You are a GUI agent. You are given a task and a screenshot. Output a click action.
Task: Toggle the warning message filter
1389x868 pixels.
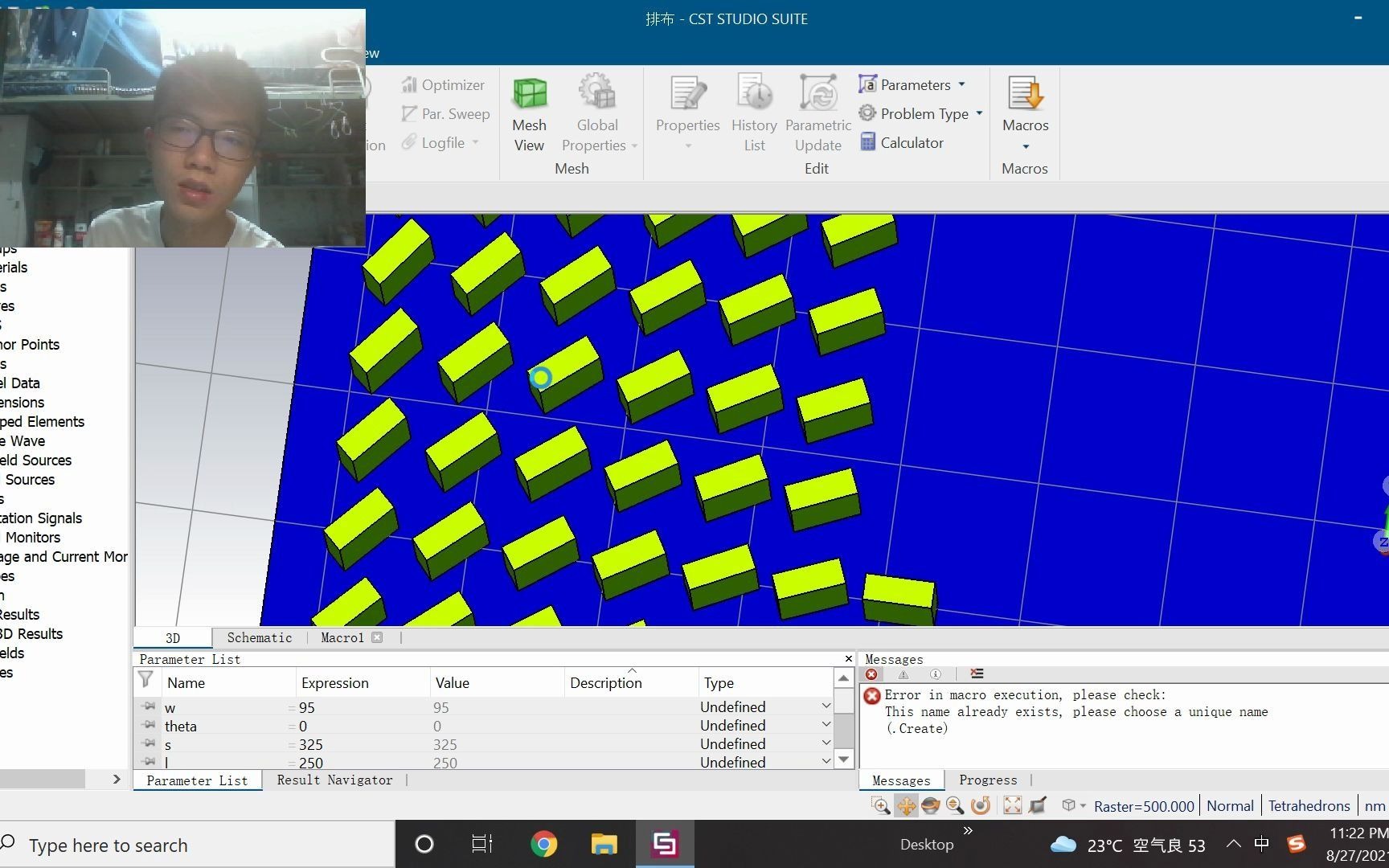pos(903,674)
